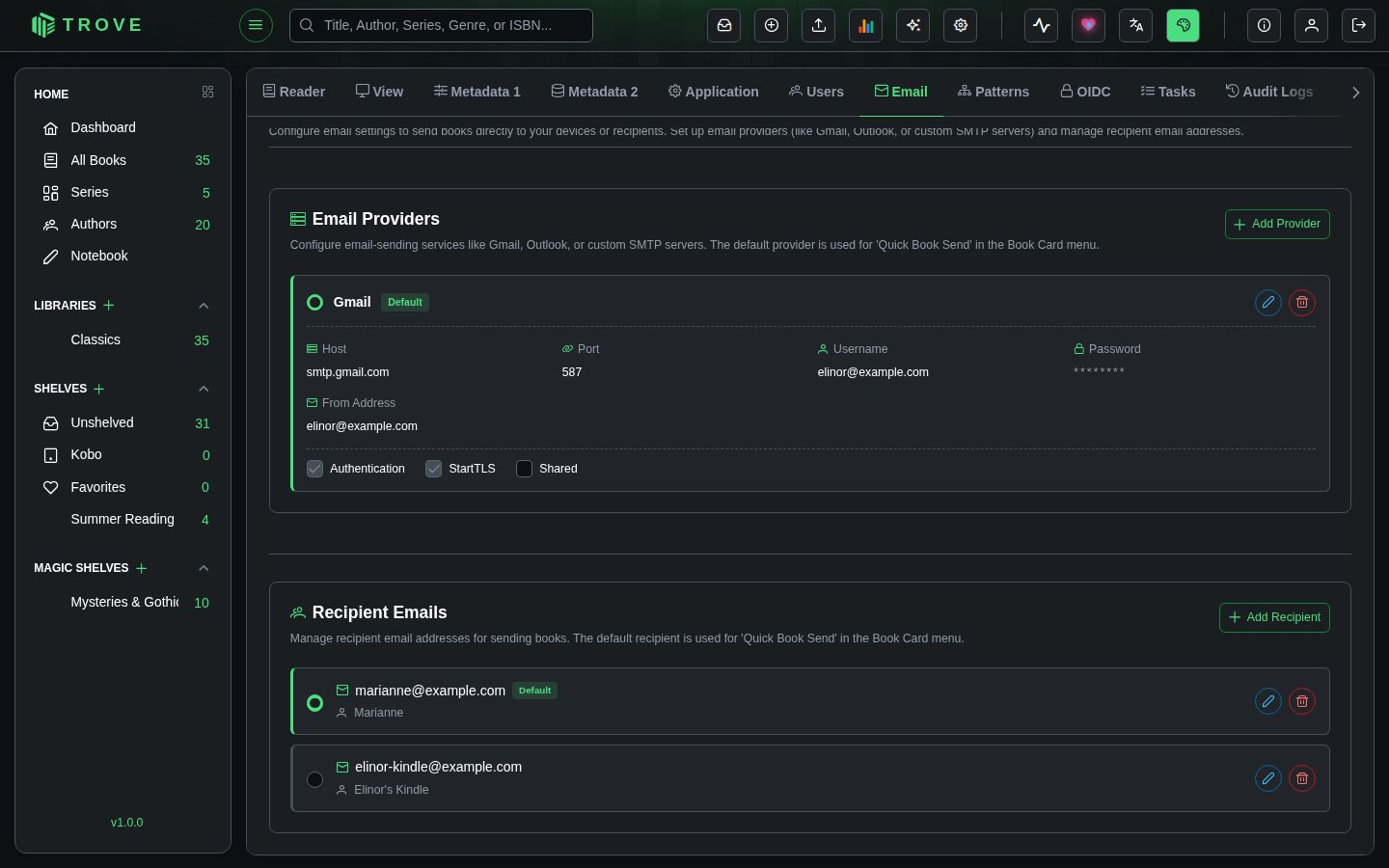
Task: Switch to the Metadata 1 tab
Action: tap(477, 92)
